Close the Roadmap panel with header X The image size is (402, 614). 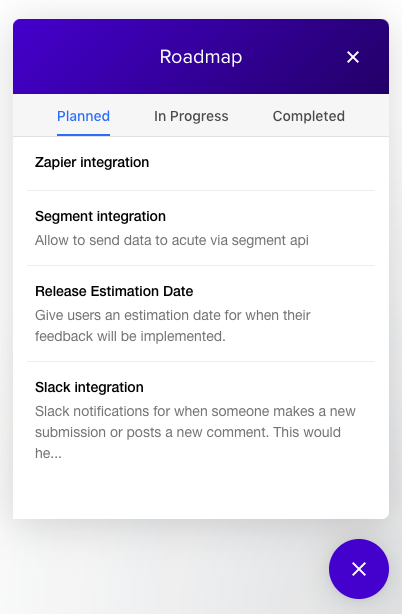353,57
